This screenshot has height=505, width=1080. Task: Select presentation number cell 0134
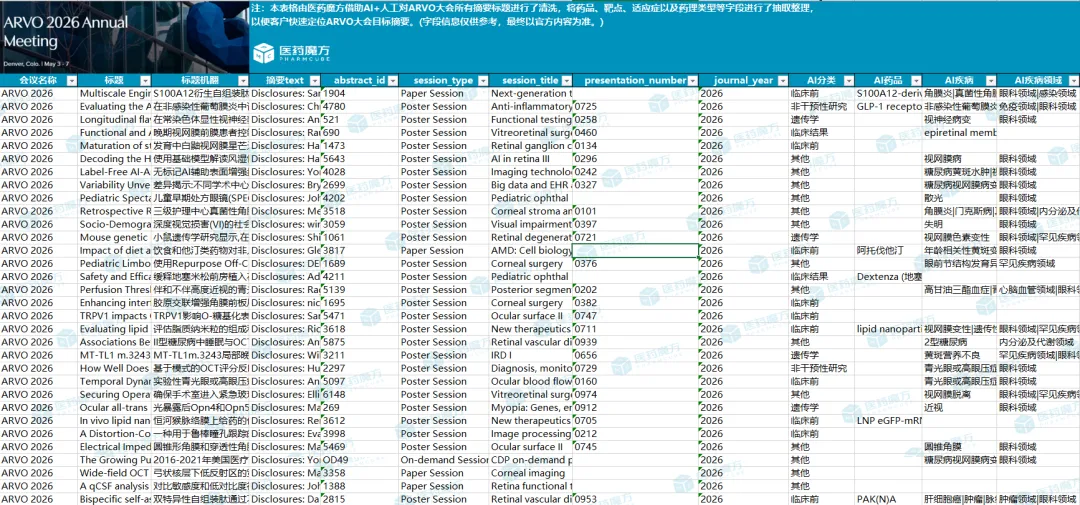point(636,145)
